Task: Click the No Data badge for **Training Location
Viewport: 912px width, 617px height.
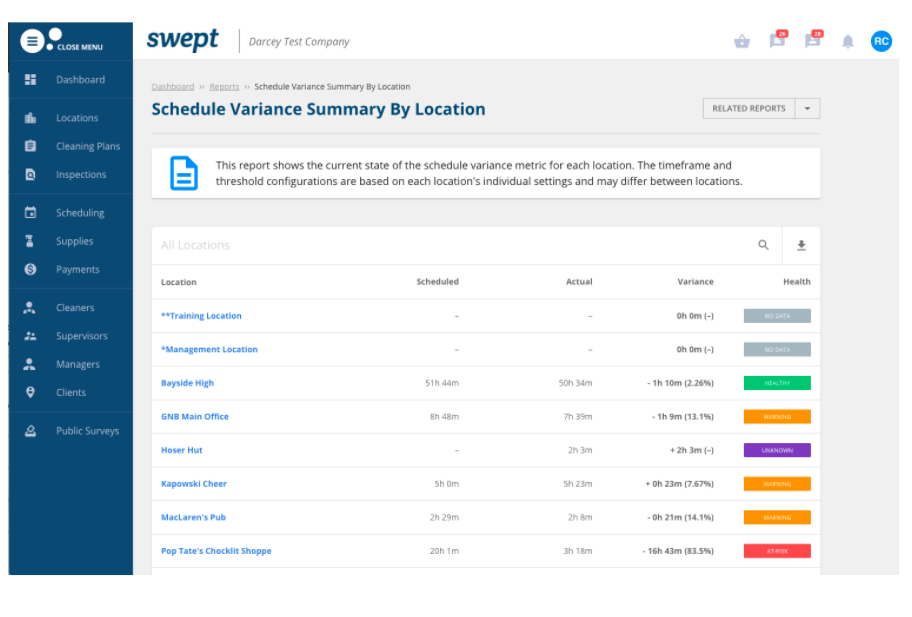Action: tap(777, 316)
